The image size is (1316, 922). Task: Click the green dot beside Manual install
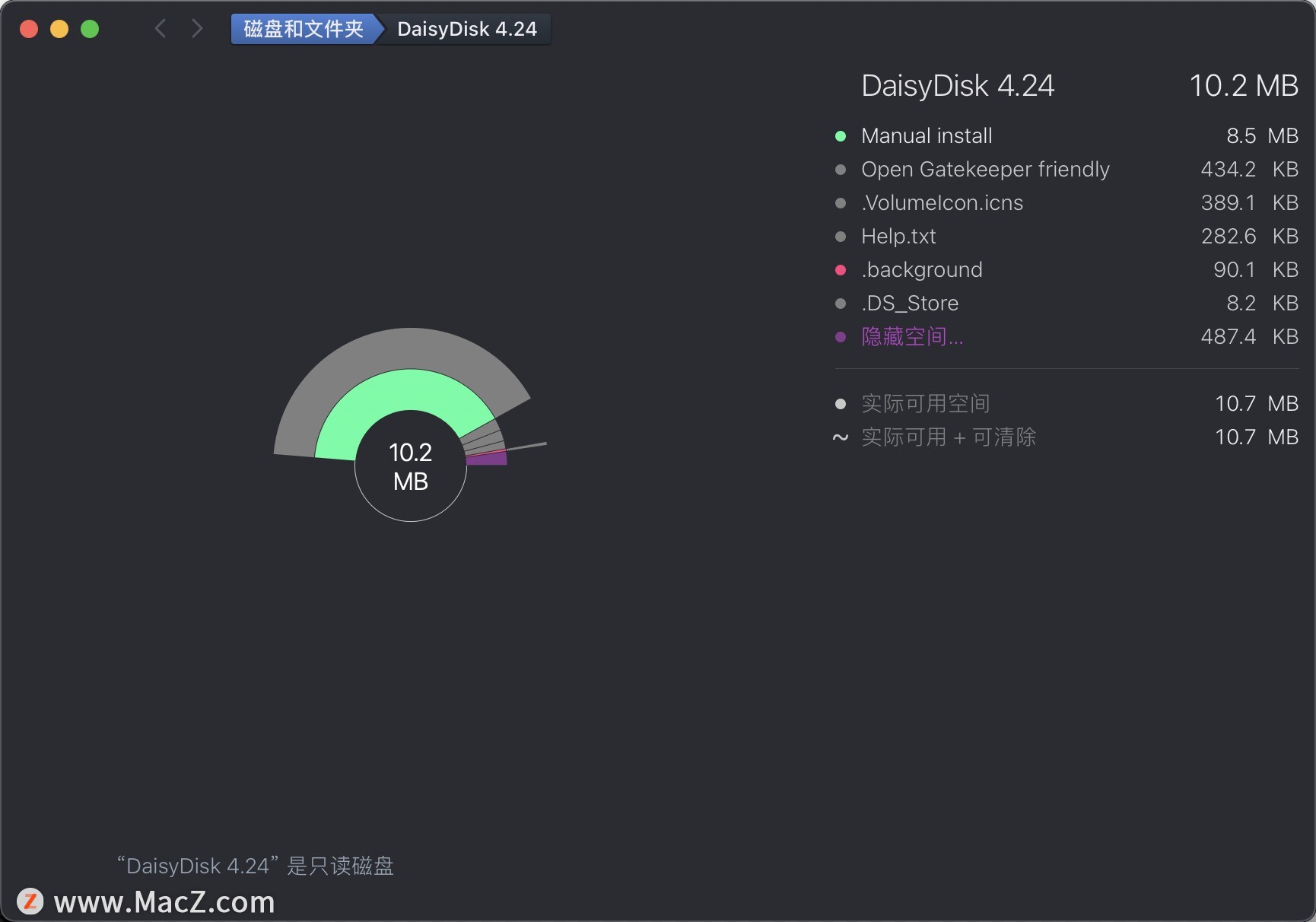coord(841,135)
